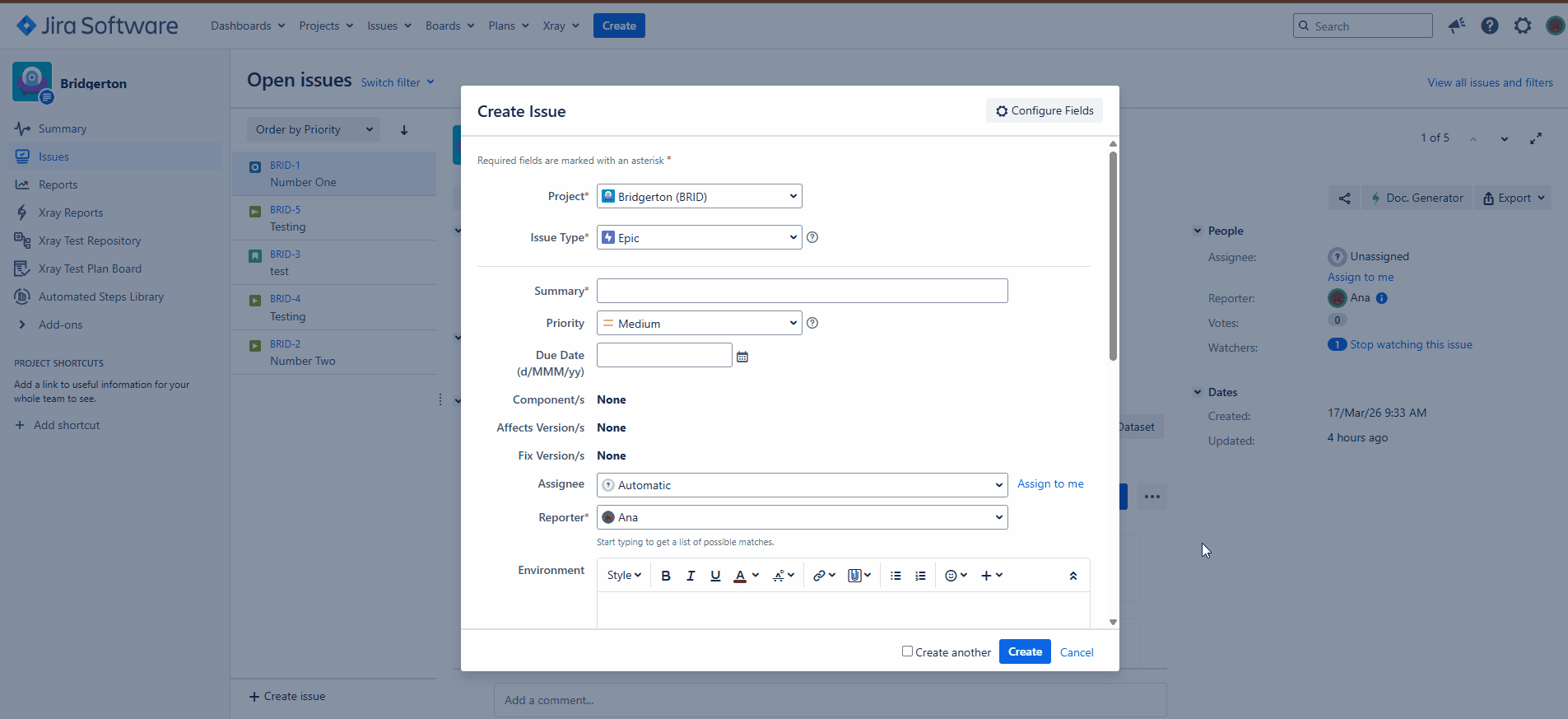This screenshot has height=719, width=1568.
Task: Click the calendar icon for Due Date
Action: click(742, 357)
